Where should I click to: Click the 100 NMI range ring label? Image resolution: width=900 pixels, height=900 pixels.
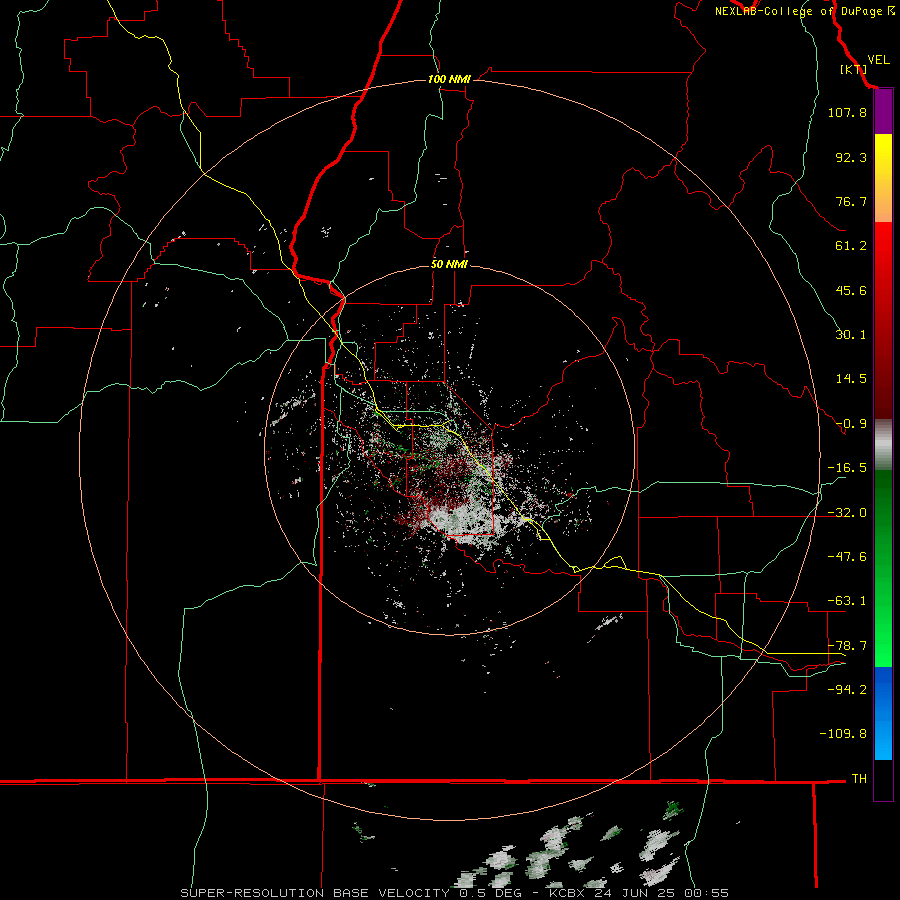point(449,79)
